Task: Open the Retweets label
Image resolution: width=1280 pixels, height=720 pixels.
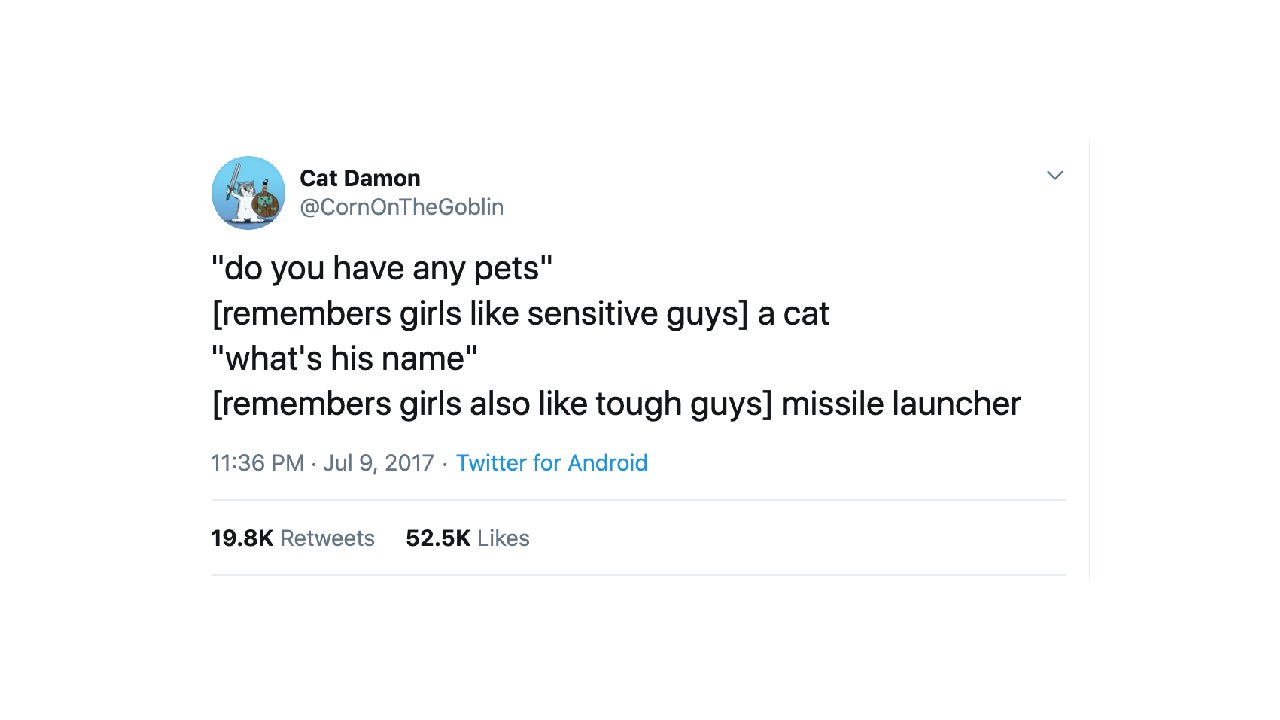Action: [327, 538]
